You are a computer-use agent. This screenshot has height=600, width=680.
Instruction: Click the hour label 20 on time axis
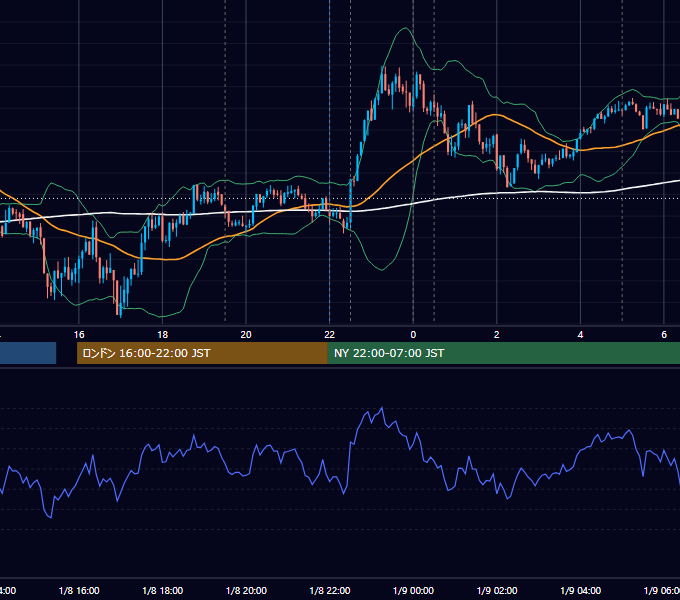tap(246, 335)
